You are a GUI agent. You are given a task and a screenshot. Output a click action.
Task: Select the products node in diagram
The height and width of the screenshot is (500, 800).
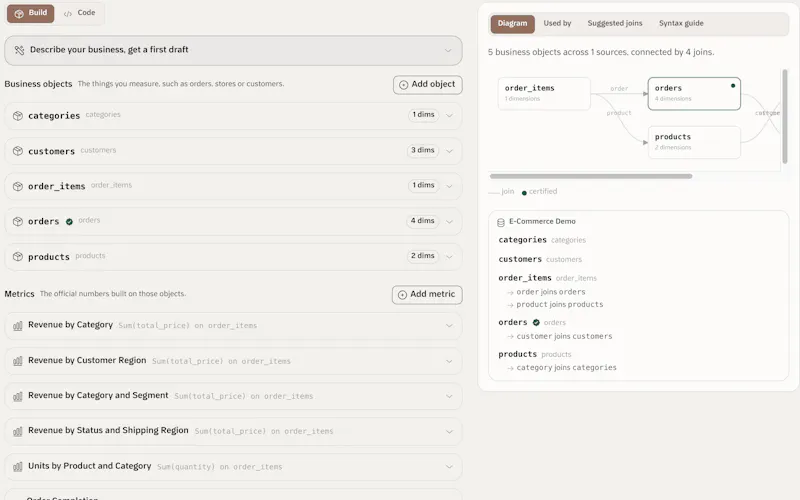coord(694,142)
